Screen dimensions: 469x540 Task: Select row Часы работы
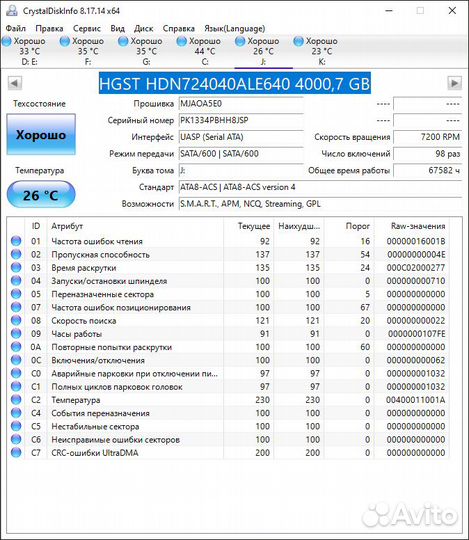coord(228,334)
